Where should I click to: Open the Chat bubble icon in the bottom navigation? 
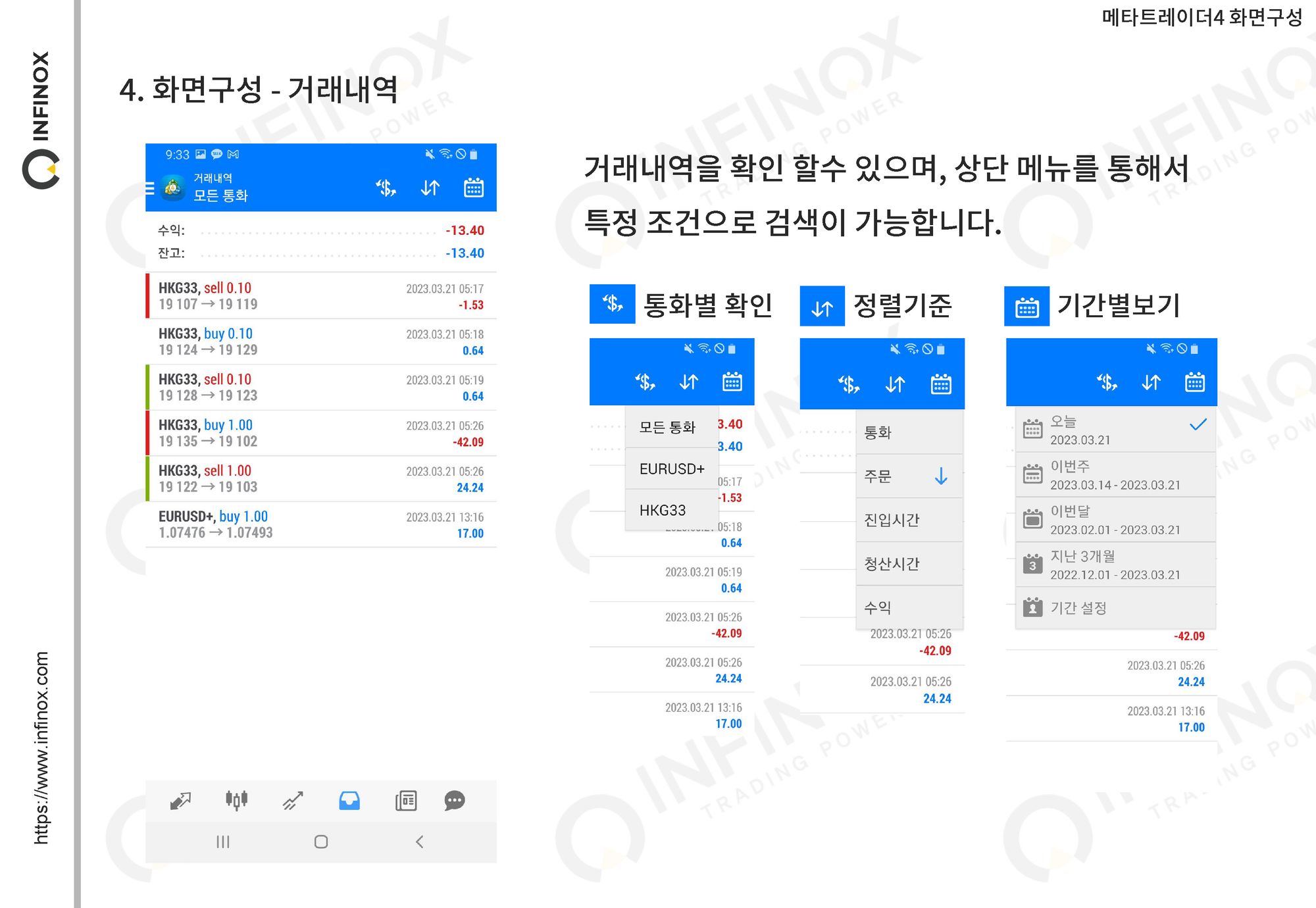[455, 801]
